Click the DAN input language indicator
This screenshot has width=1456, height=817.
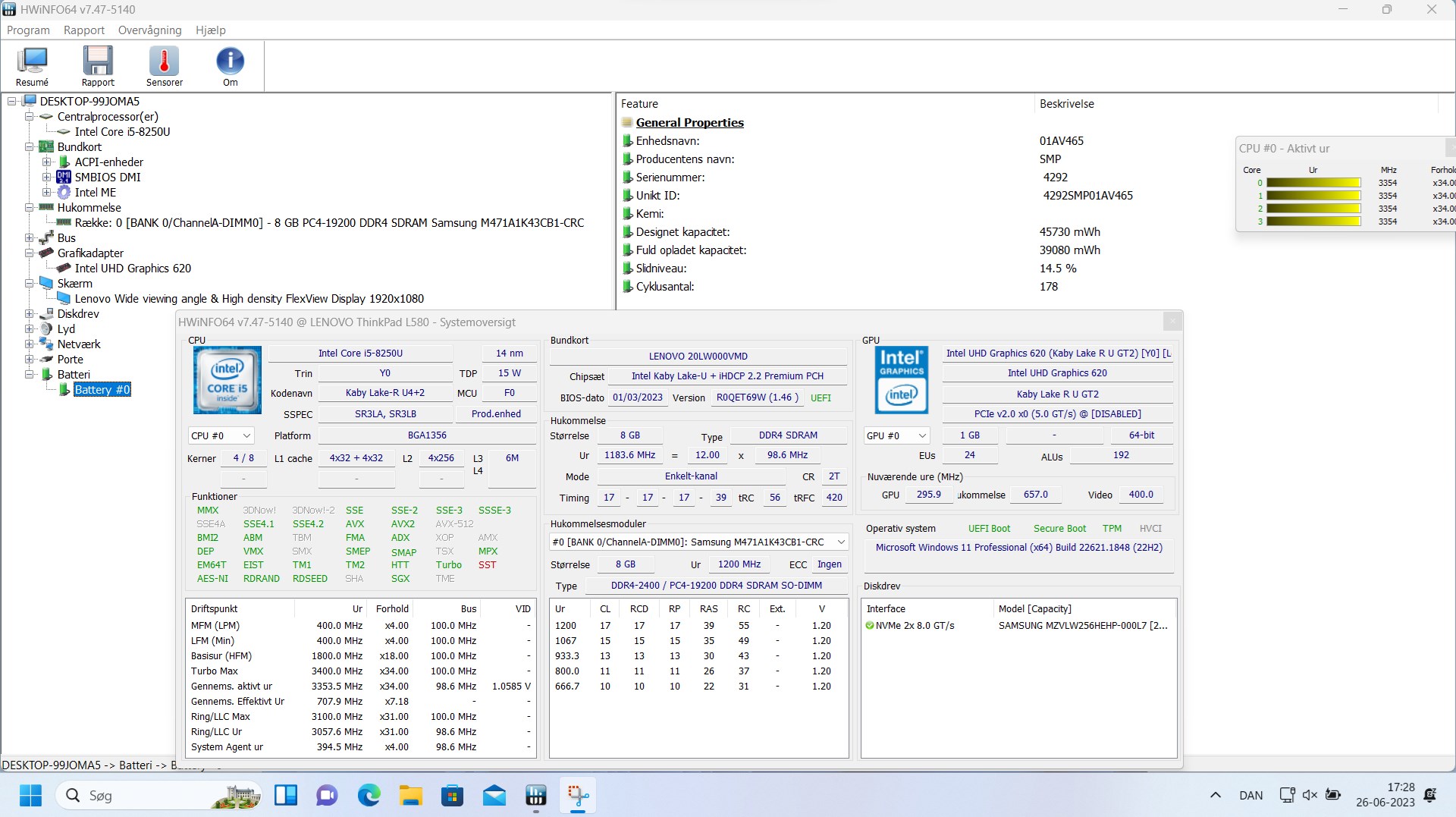1250,795
